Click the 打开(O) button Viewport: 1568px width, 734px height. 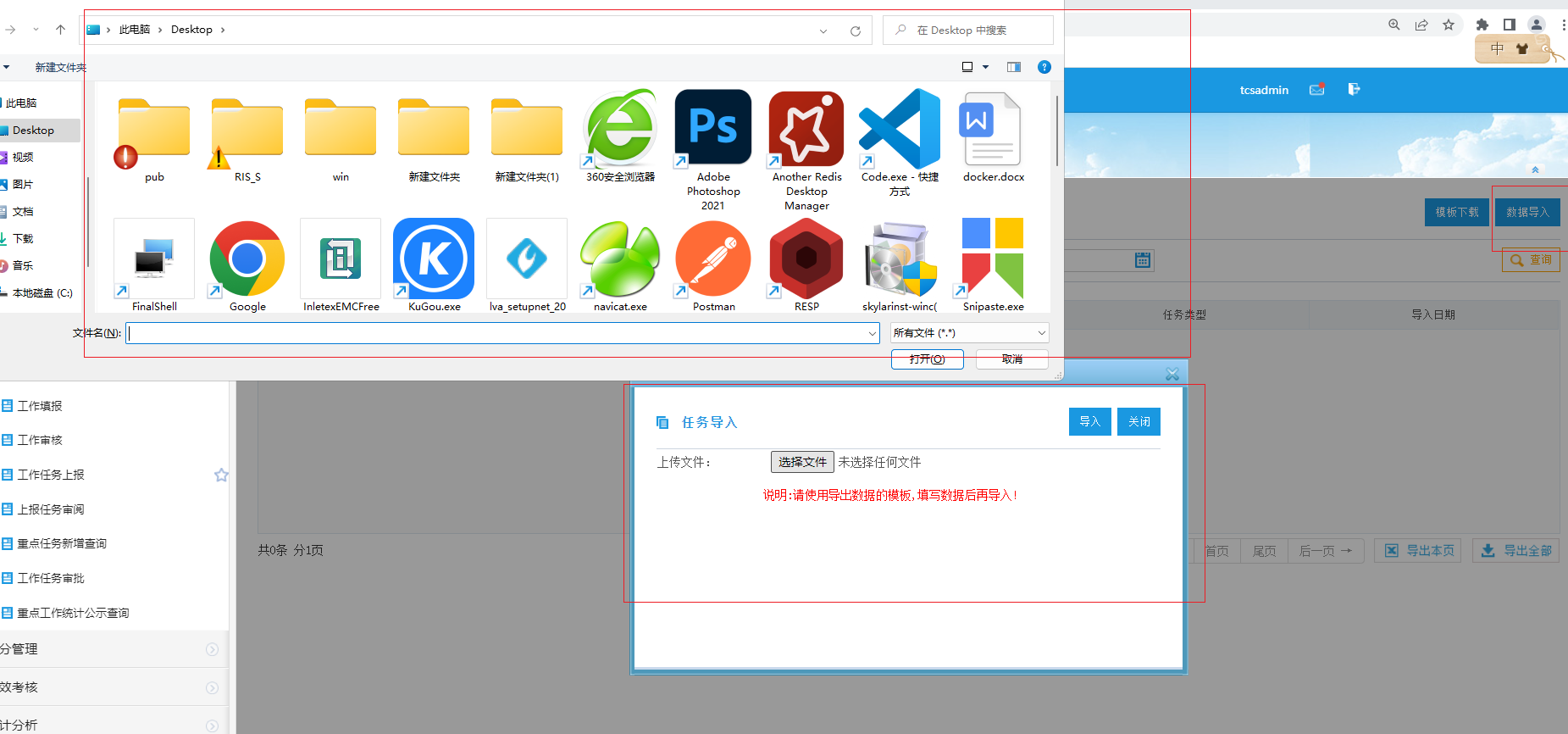(x=927, y=359)
